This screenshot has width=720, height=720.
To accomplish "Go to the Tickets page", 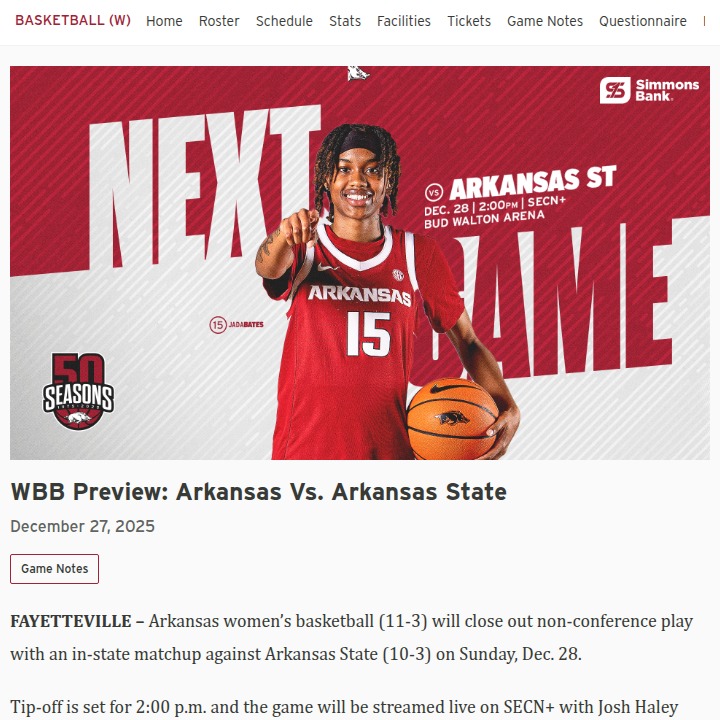I will point(469,21).
